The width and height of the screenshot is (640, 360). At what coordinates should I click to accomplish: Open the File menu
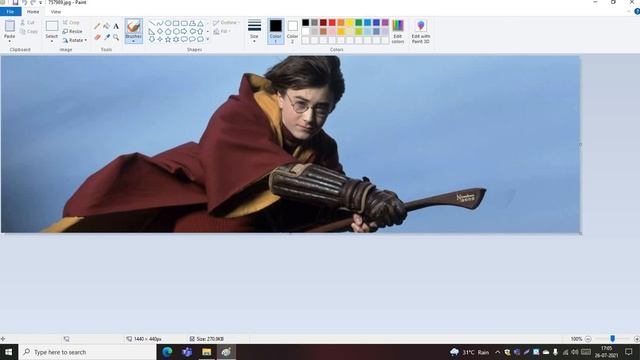(11, 12)
